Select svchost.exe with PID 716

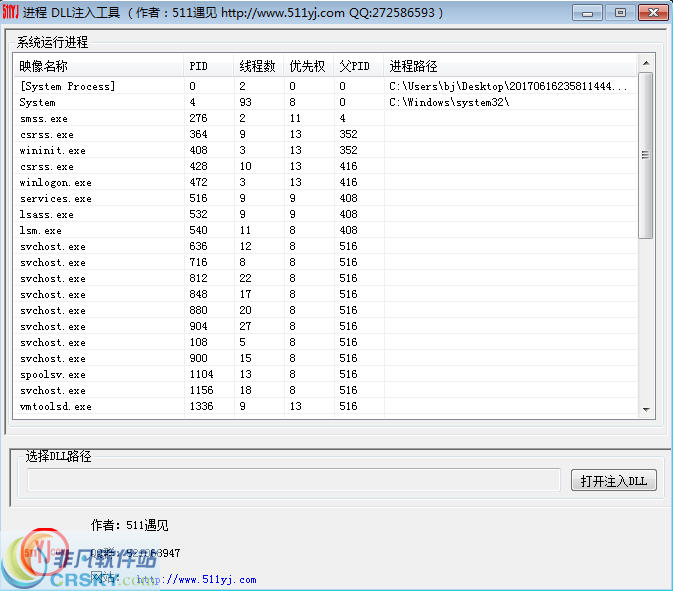[325, 262]
